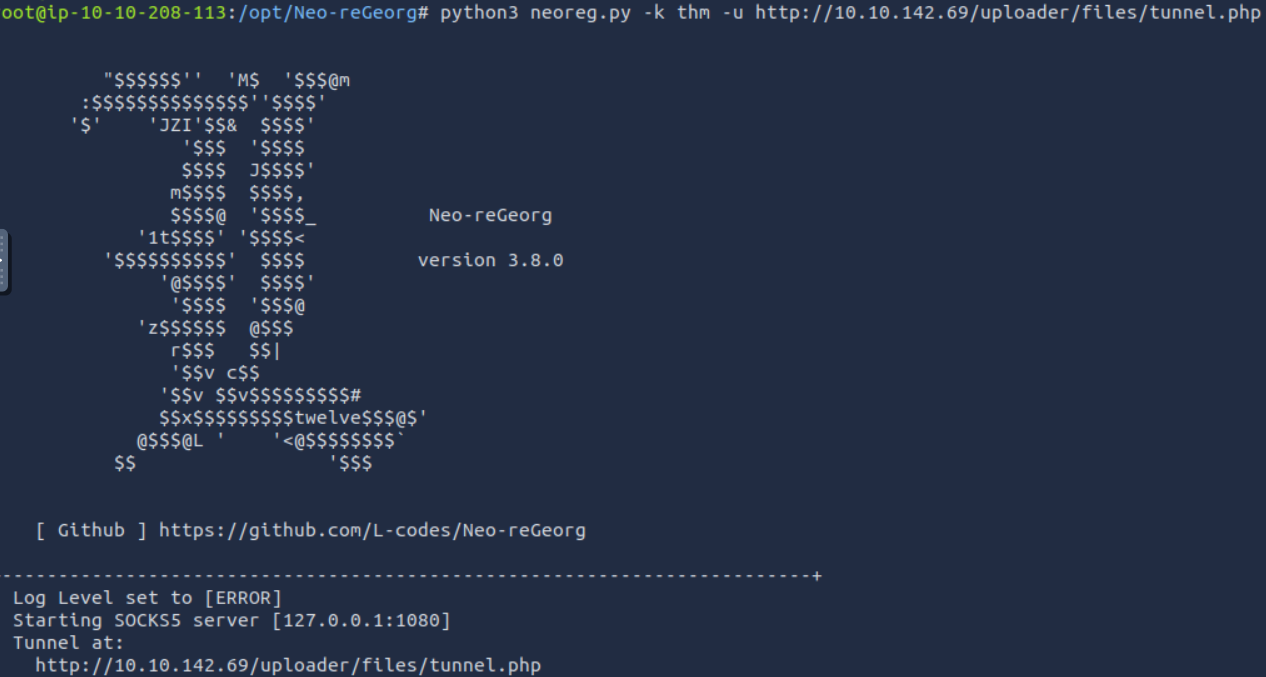This screenshot has height=677, width=1266.
Task: Click the top row of the ASCII logo
Action: pos(226,81)
